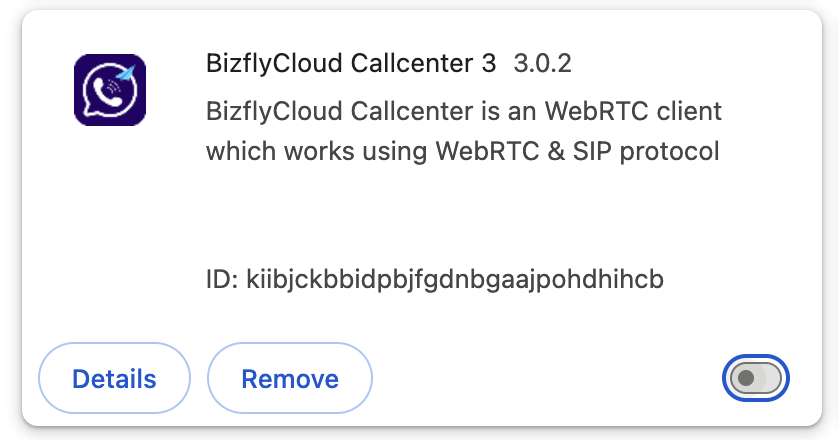The height and width of the screenshot is (440, 838).
Task: Click the word "Remove" in the second button
Action: [x=290, y=380]
